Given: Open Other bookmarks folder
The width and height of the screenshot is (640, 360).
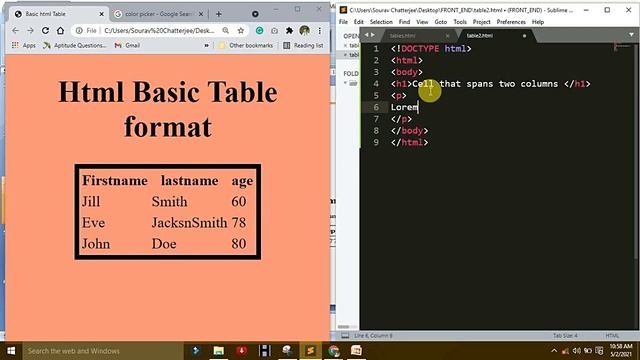Looking at the screenshot, I should (x=246, y=45).
